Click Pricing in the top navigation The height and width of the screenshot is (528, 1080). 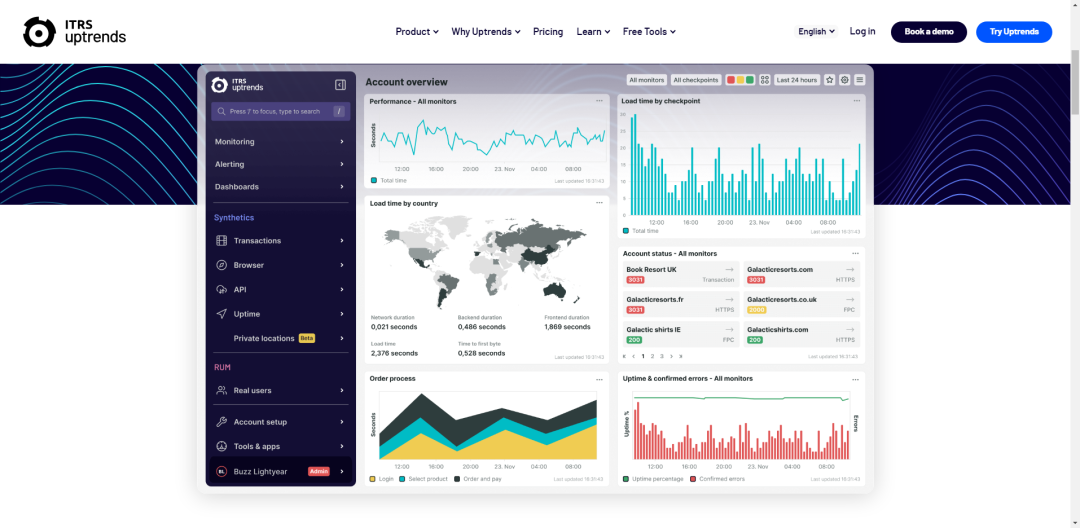pos(548,32)
